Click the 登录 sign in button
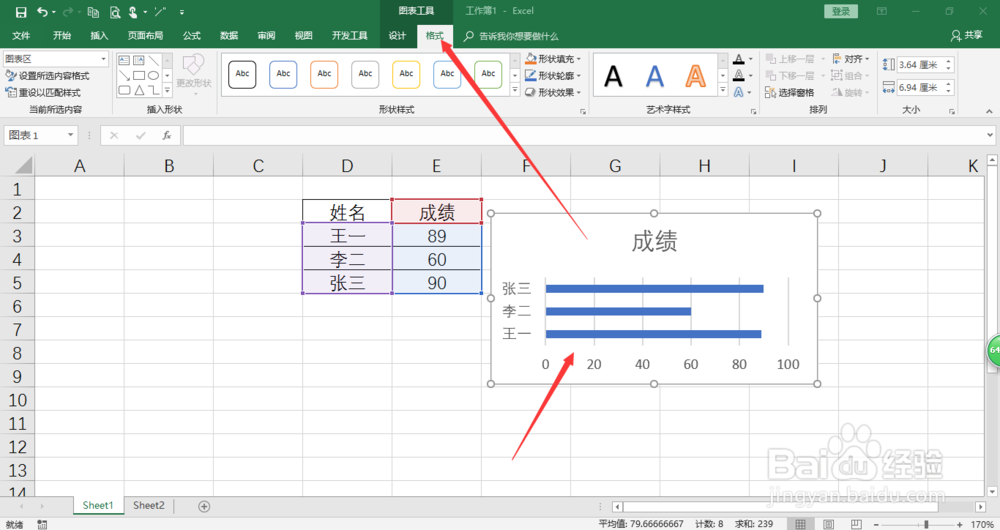This screenshot has height=530, width=1000. (841, 11)
